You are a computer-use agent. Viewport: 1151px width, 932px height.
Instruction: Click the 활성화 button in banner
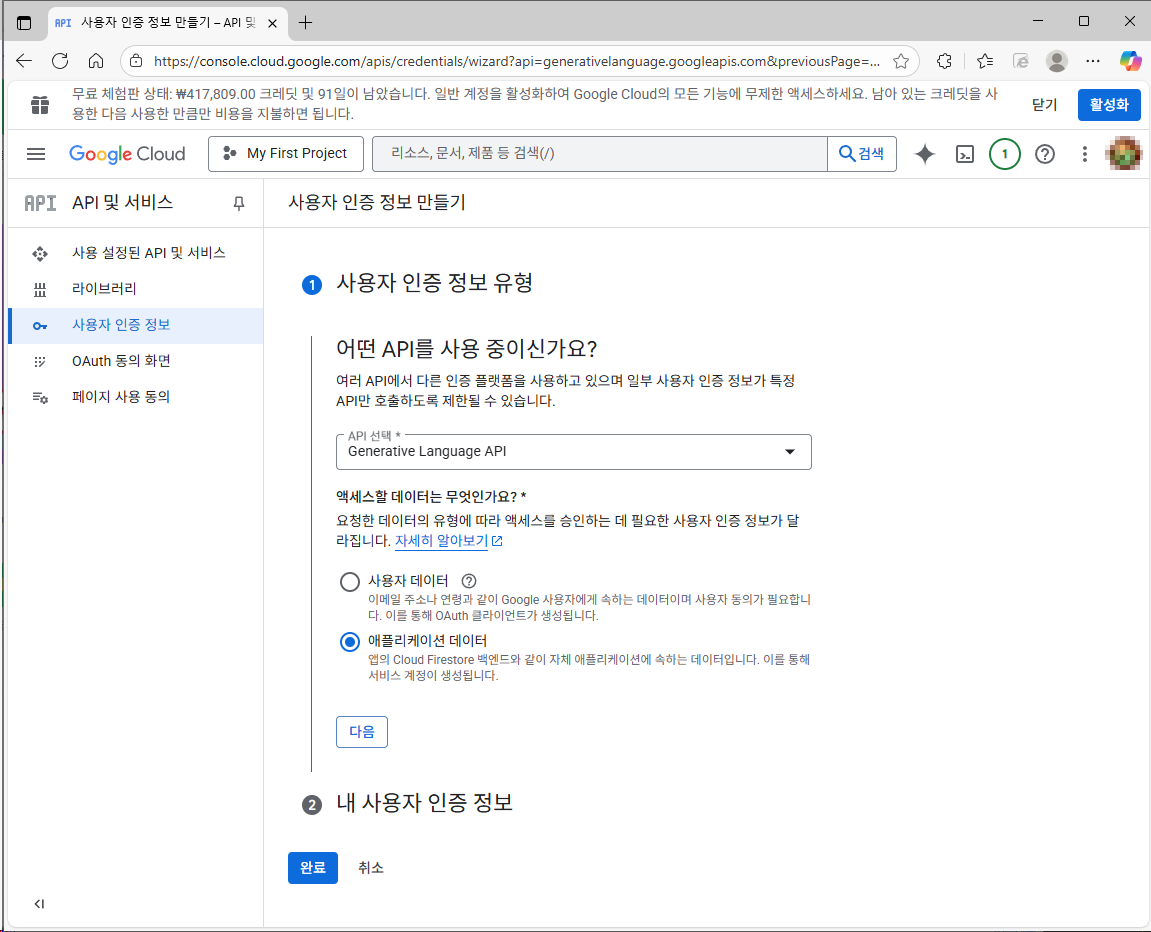click(x=1108, y=105)
